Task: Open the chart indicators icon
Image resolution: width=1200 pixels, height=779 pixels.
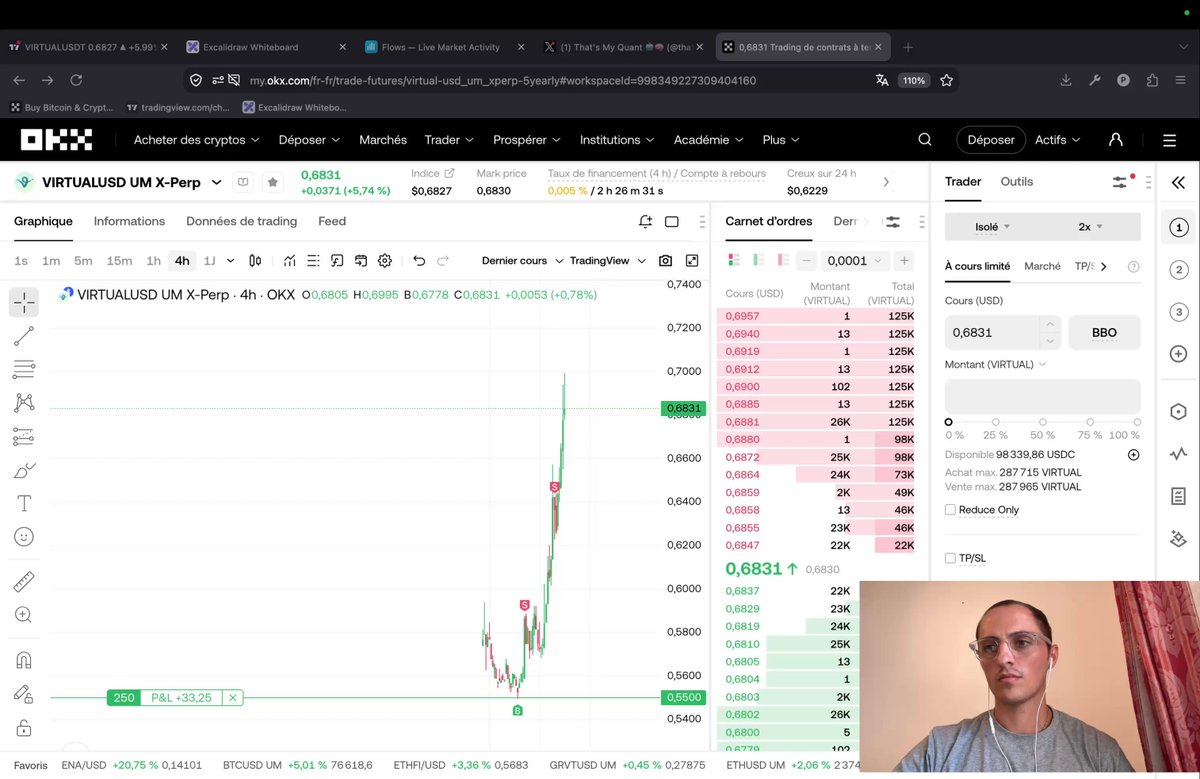Action: pos(289,261)
